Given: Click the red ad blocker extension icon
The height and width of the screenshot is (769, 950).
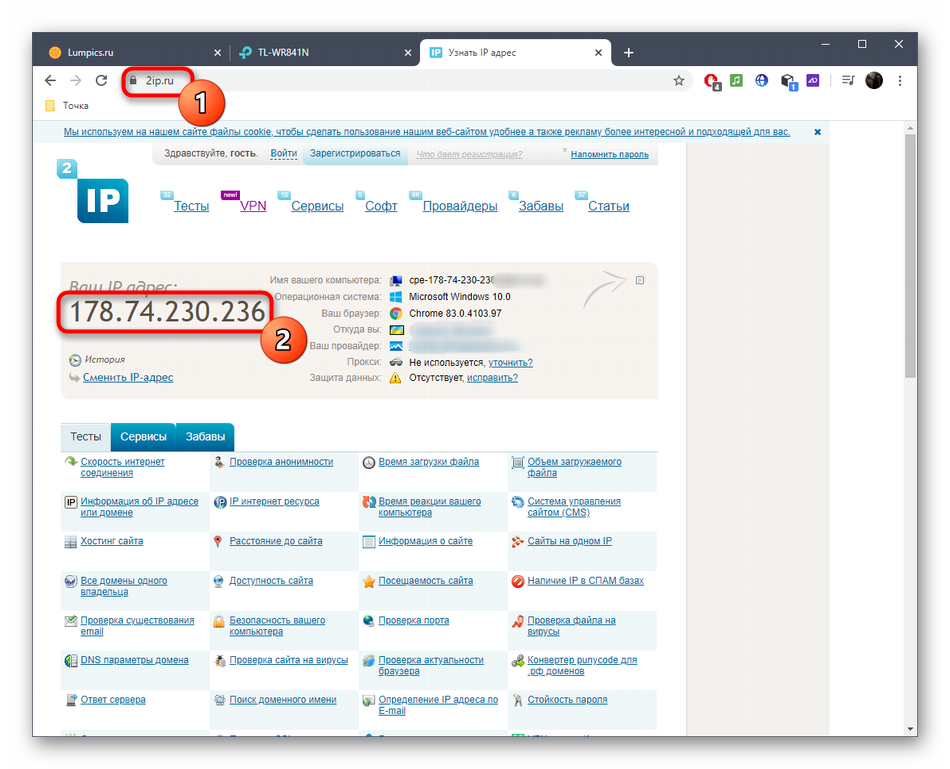Looking at the screenshot, I should tap(711, 81).
